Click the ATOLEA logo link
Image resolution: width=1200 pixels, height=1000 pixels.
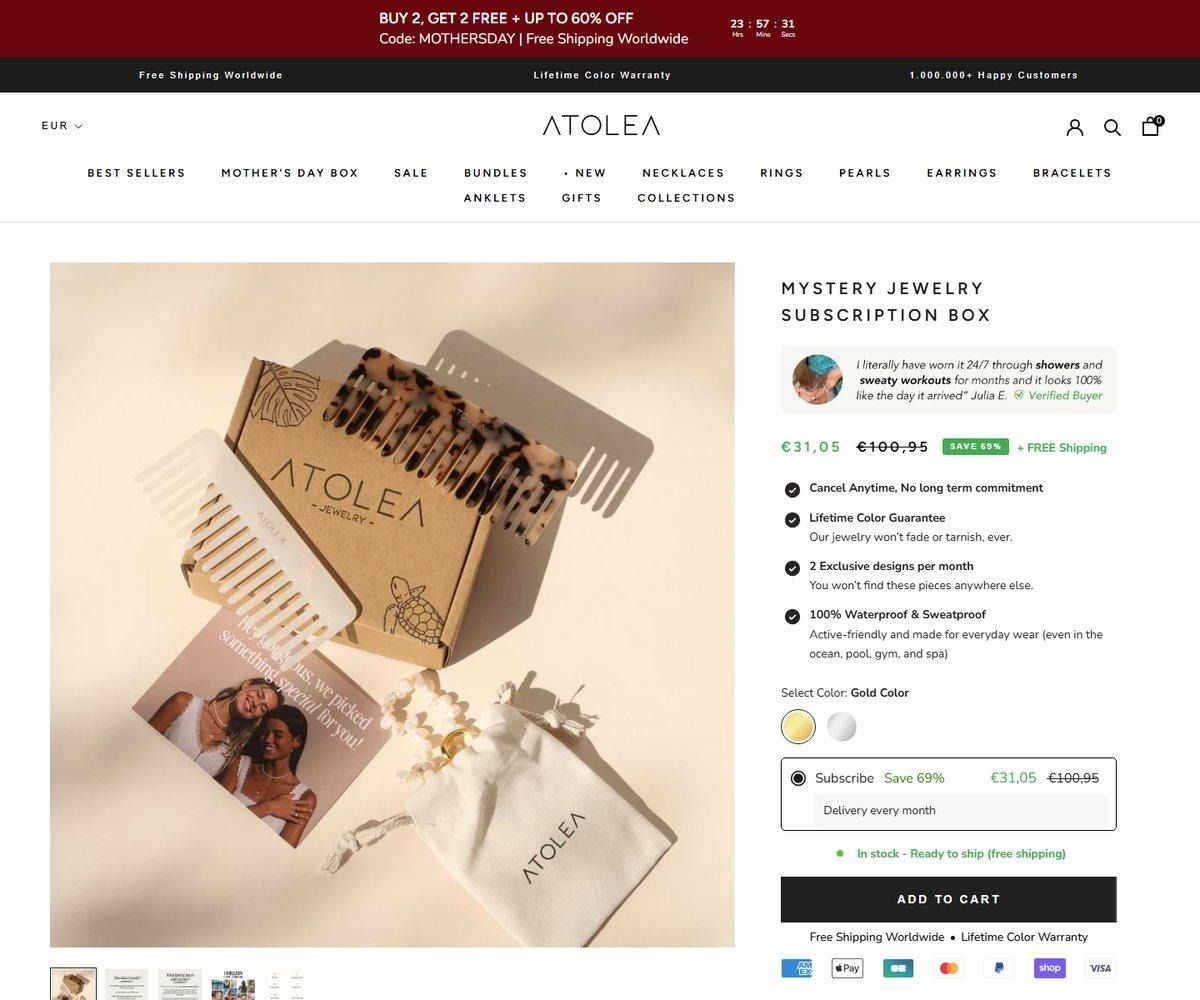pyautogui.click(x=601, y=126)
